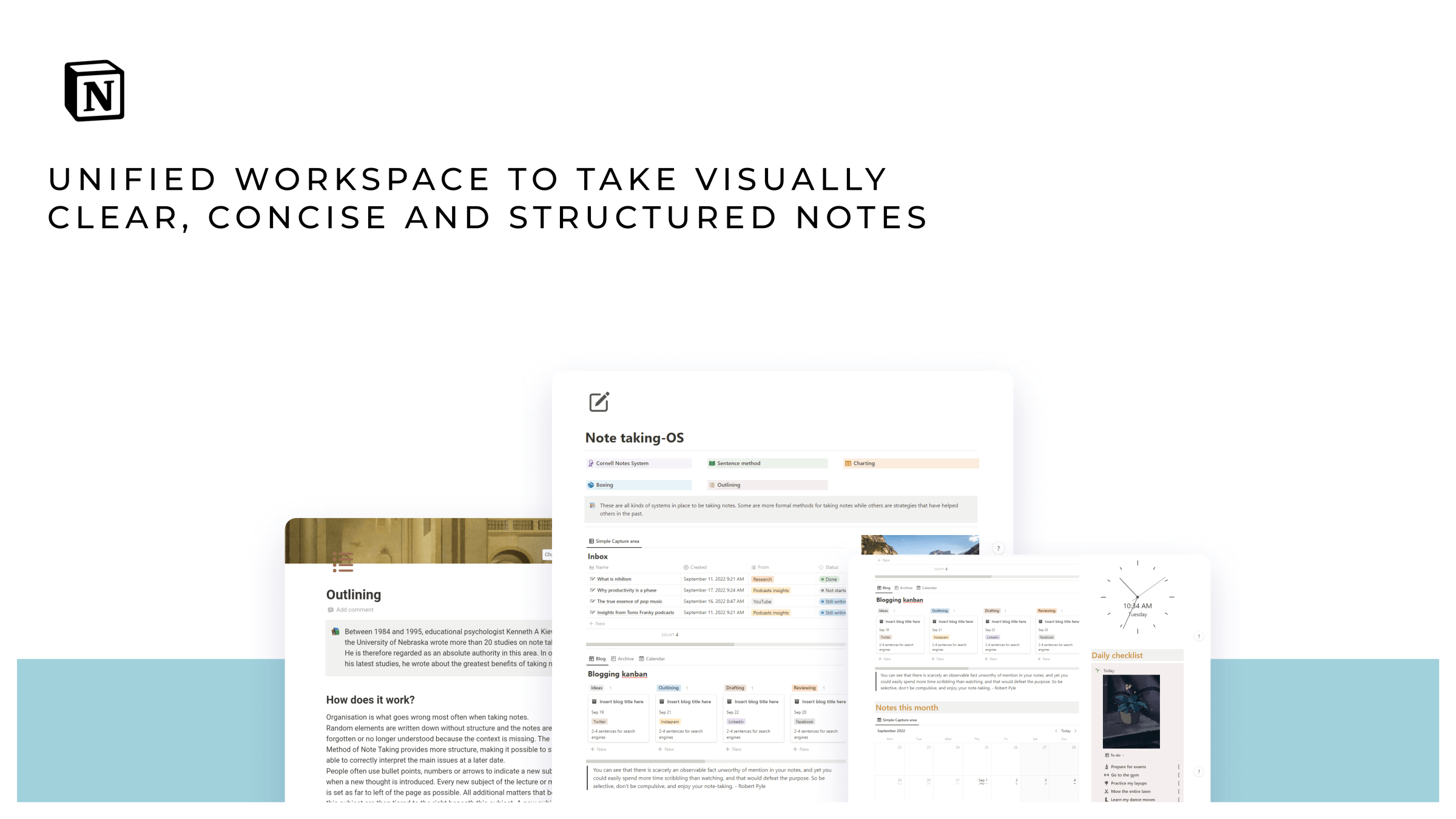Screen dimensions: 1456x819
Task: Click the Note taking-OS pencil page icon
Action: point(599,401)
